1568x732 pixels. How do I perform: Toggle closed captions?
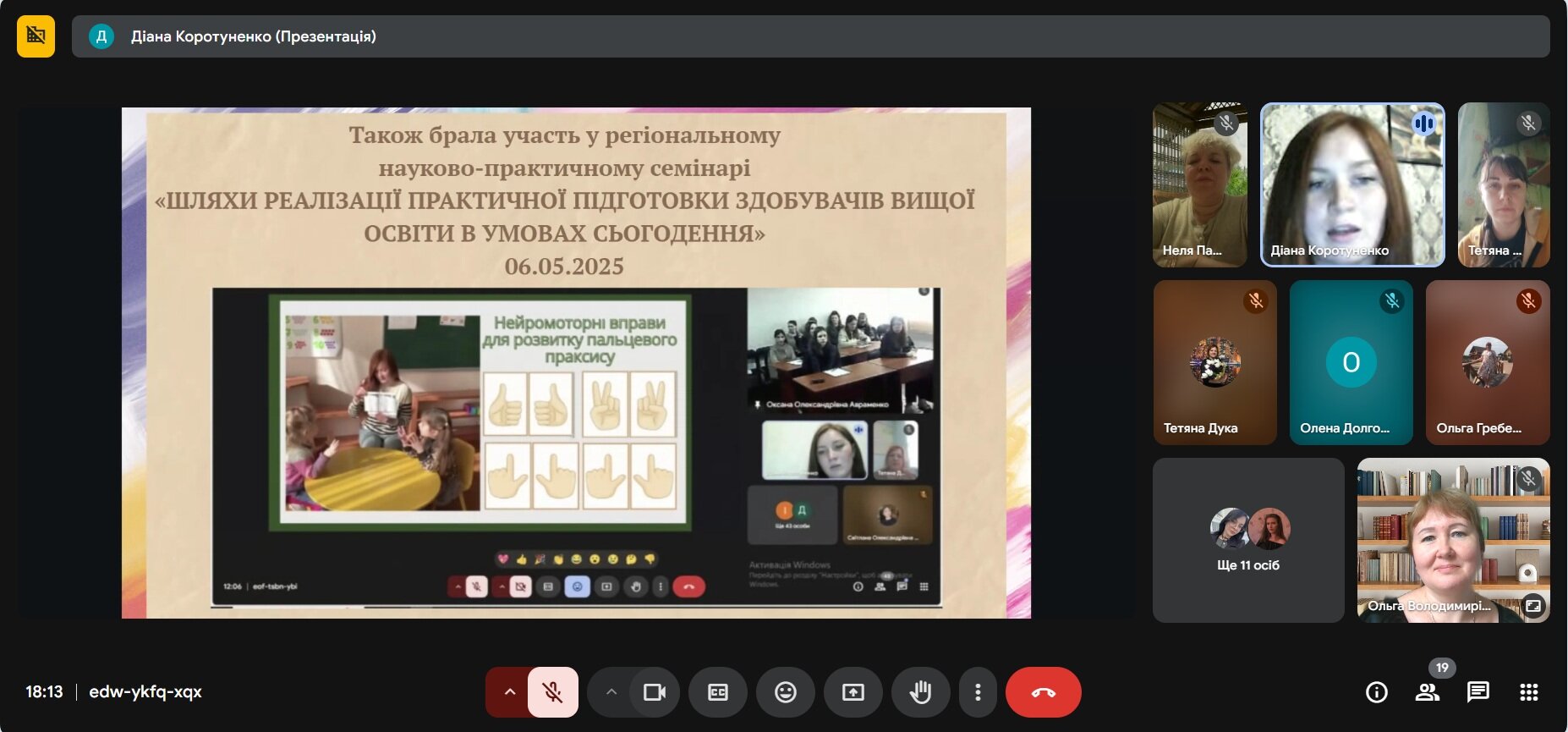tap(718, 692)
